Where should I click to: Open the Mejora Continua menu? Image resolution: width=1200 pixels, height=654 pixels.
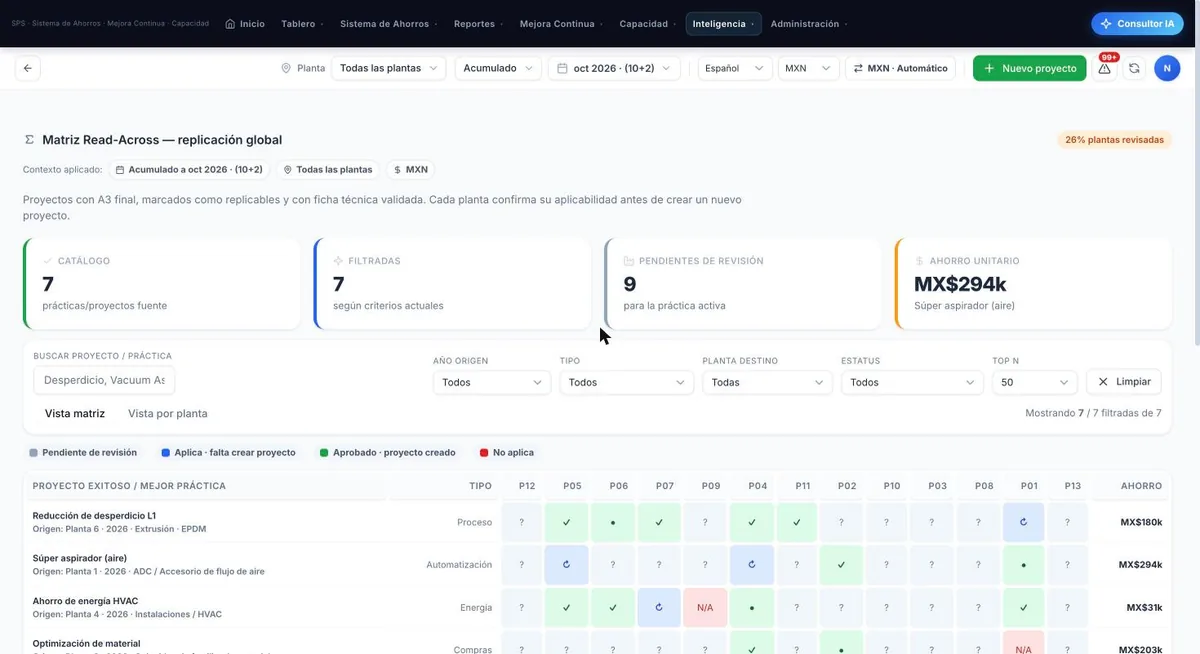click(560, 24)
